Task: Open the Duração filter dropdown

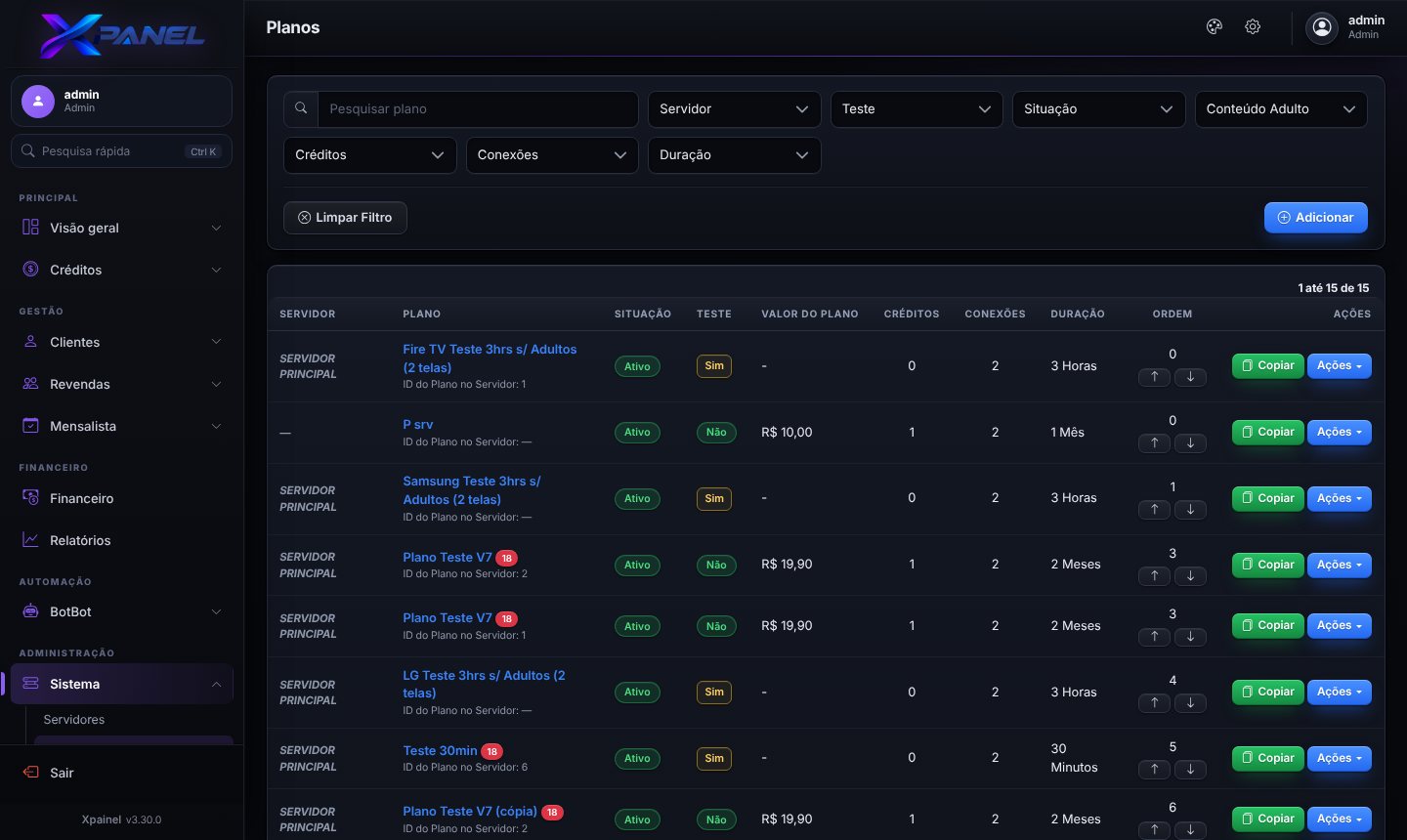Action: (734, 155)
